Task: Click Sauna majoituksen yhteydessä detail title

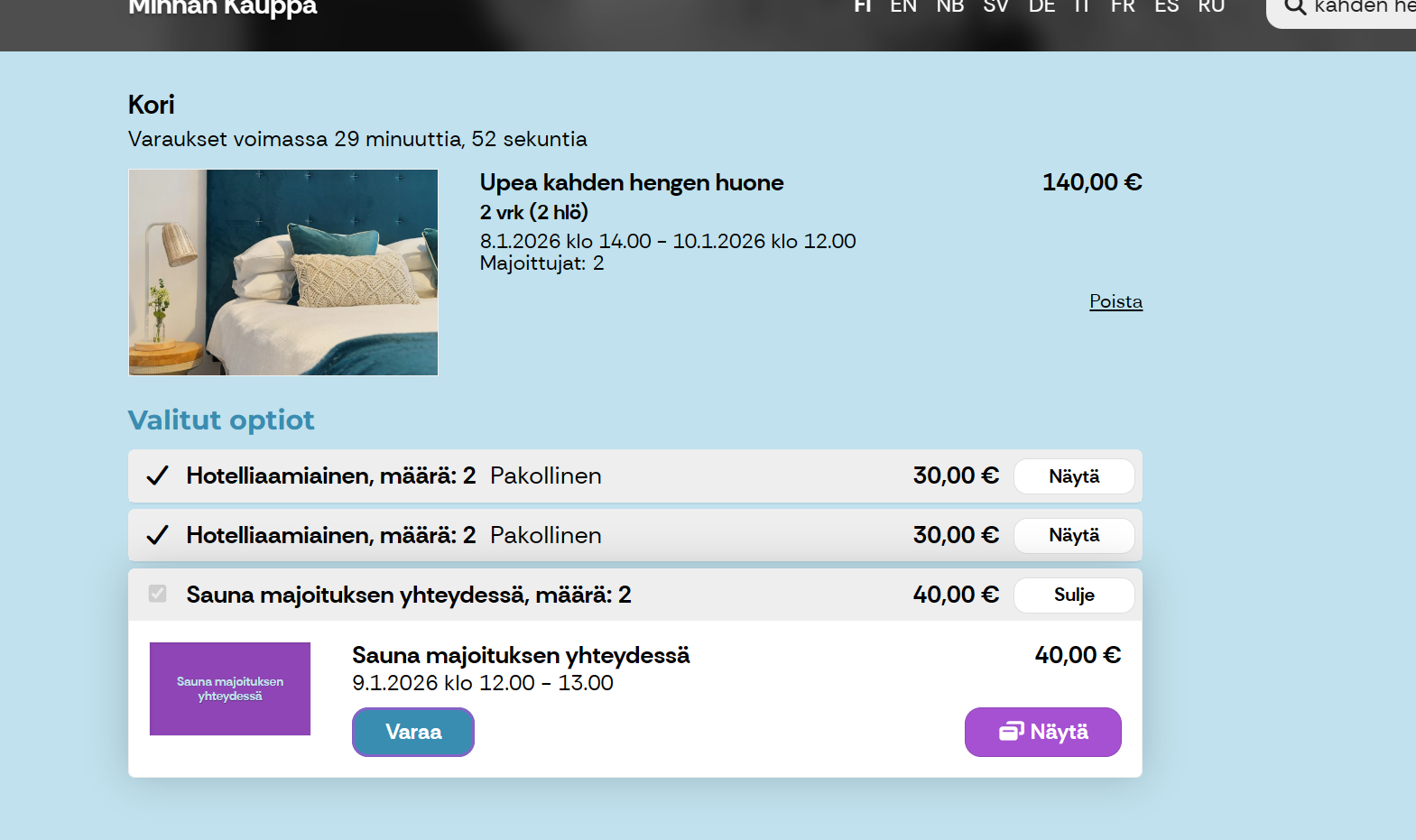Action: tap(522, 655)
